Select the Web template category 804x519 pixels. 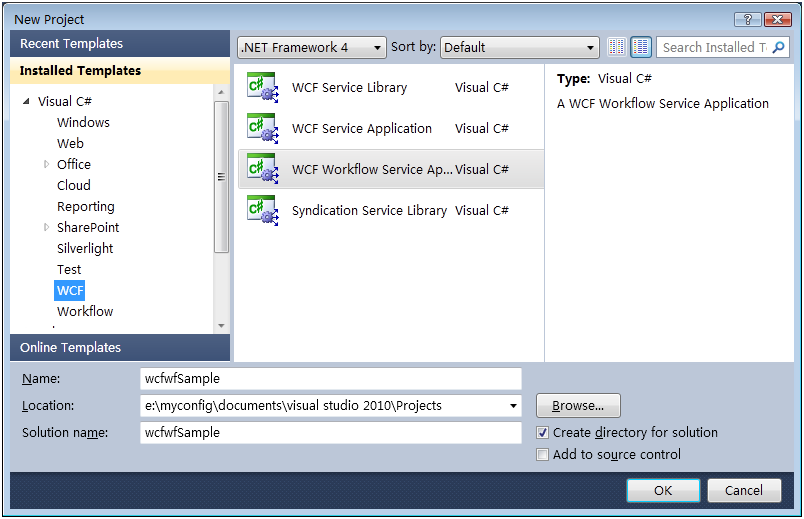(70, 144)
